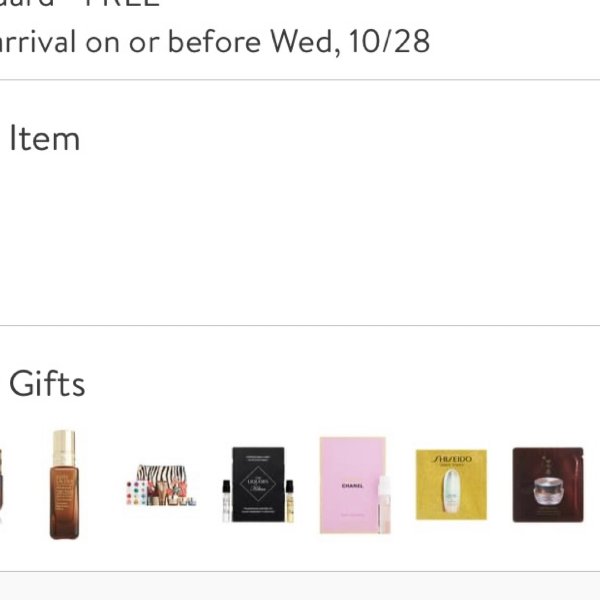Click the partially visible bottle at left edge
This screenshot has width=600, height=600.
[1, 485]
